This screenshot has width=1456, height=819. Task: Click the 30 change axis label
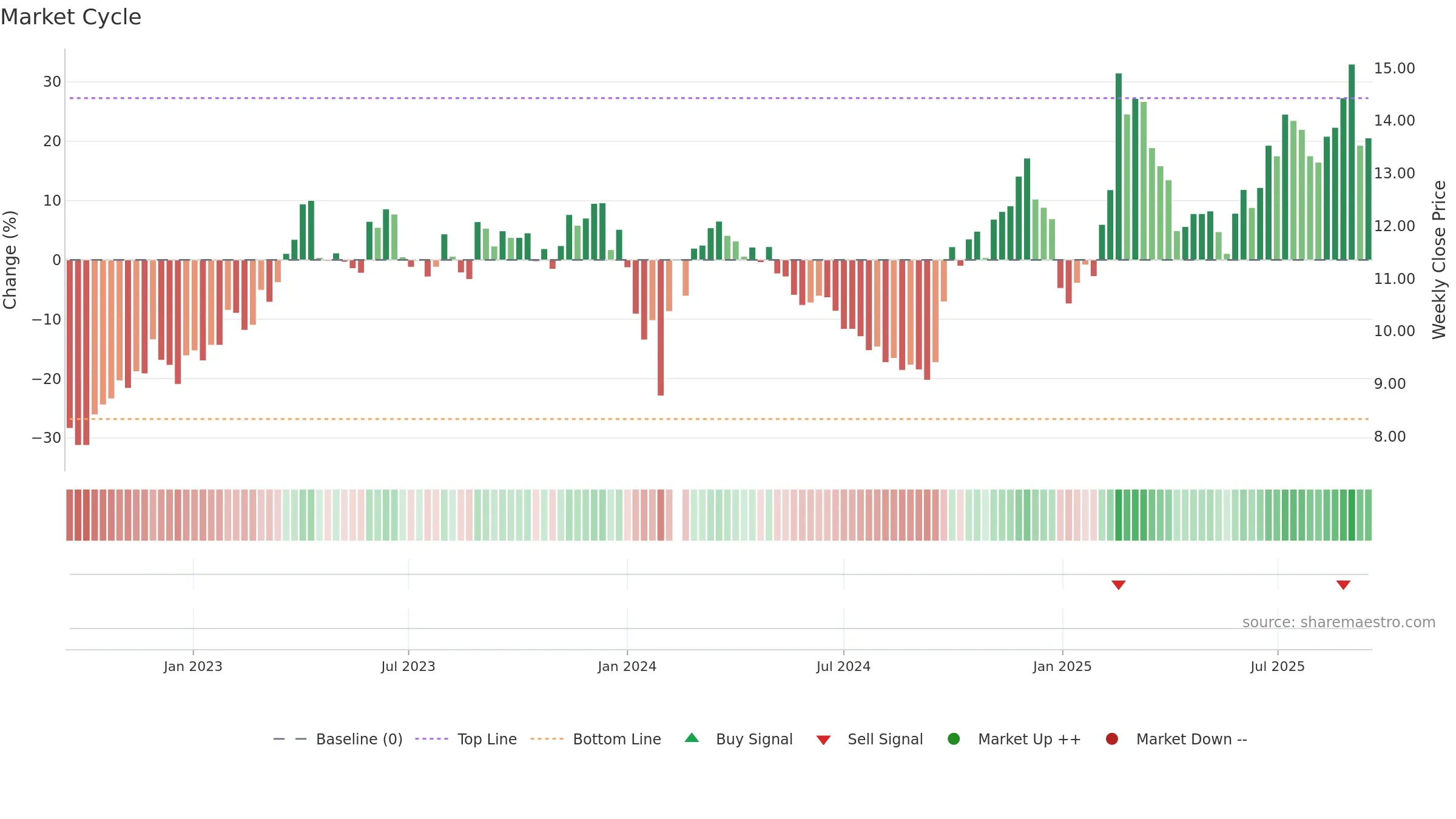52,82
